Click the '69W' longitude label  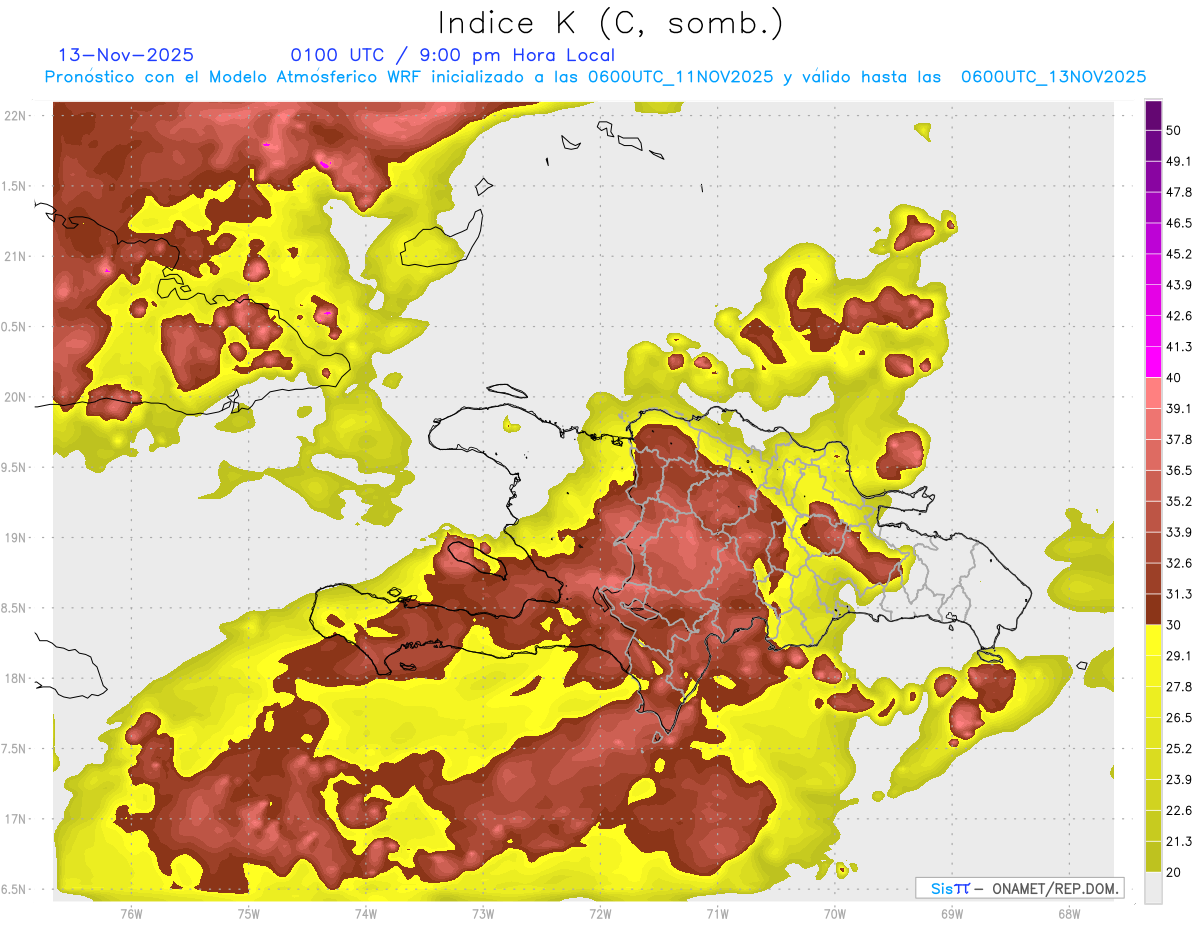(x=952, y=913)
